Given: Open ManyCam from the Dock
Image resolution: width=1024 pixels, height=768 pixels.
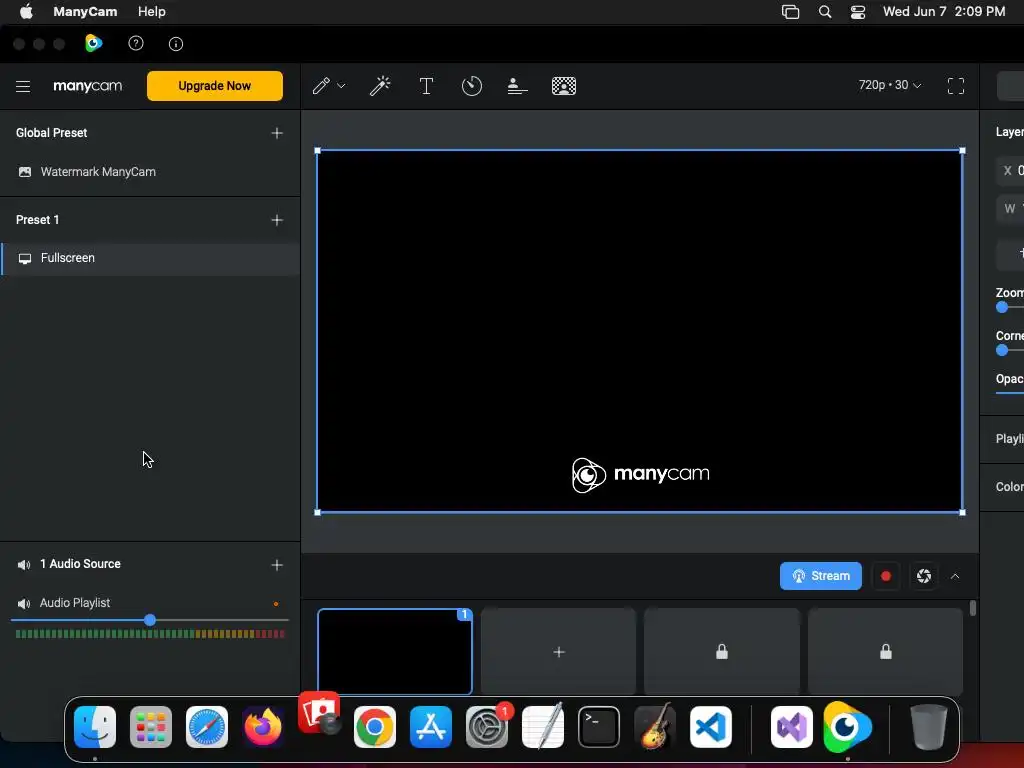Looking at the screenshot, I should (x=847, y=726).
